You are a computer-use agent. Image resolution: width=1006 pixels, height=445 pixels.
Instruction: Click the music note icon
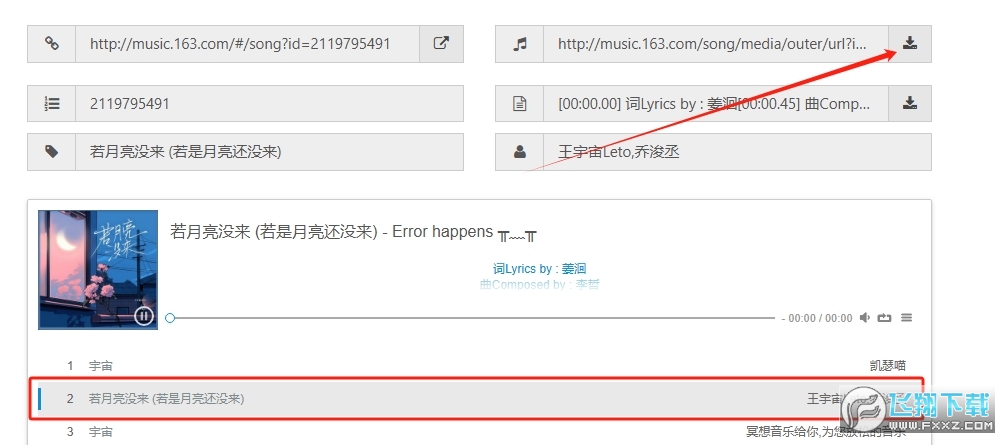tap(520, 44)
